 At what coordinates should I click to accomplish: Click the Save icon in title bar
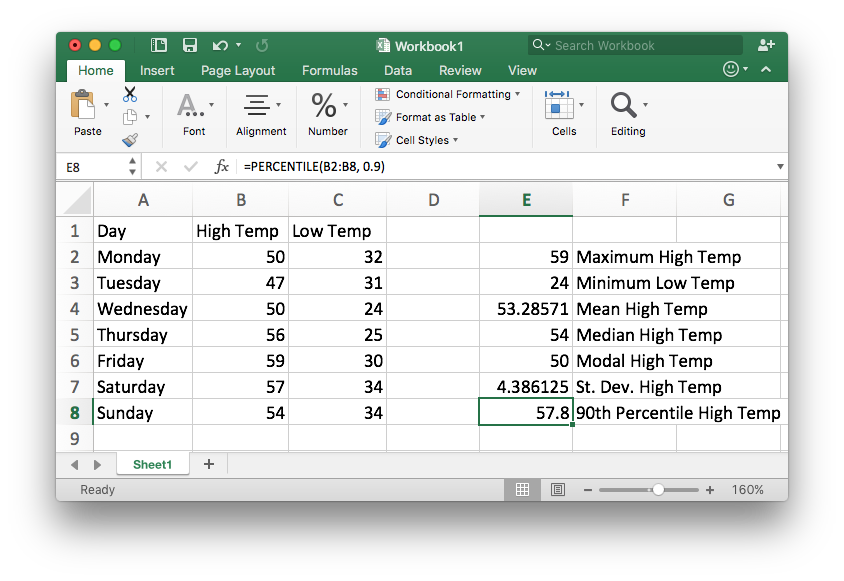click(x=189, y=45)
